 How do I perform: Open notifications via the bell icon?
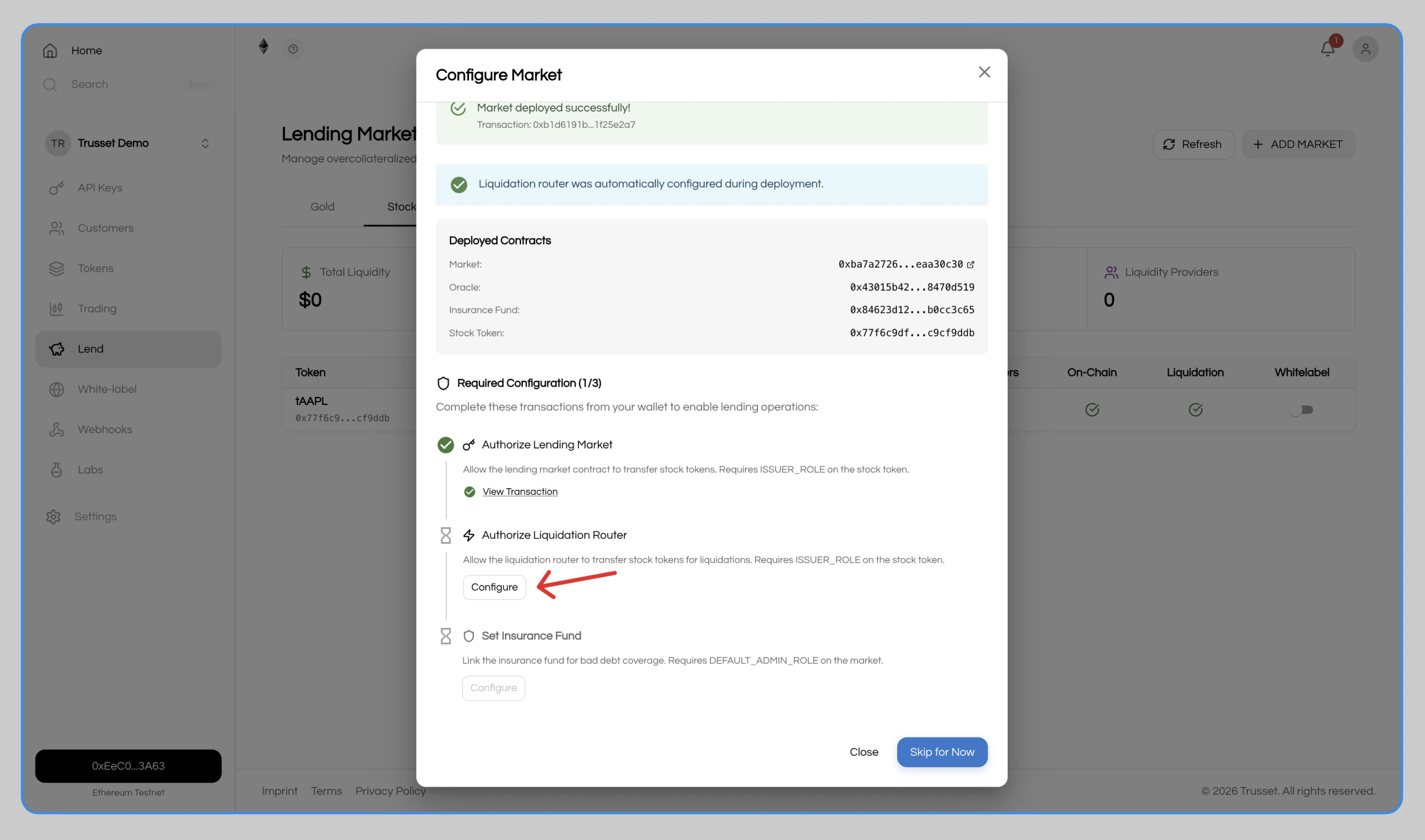click(x=1328, y=48)
